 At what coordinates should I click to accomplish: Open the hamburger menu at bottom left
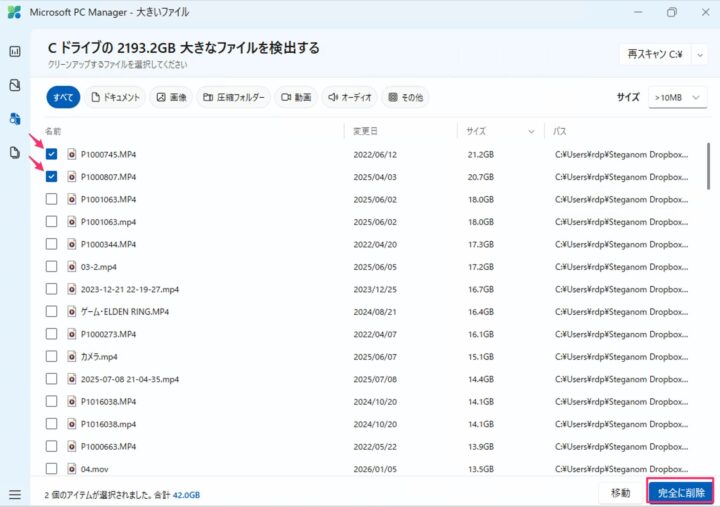(x=14, y=494)
